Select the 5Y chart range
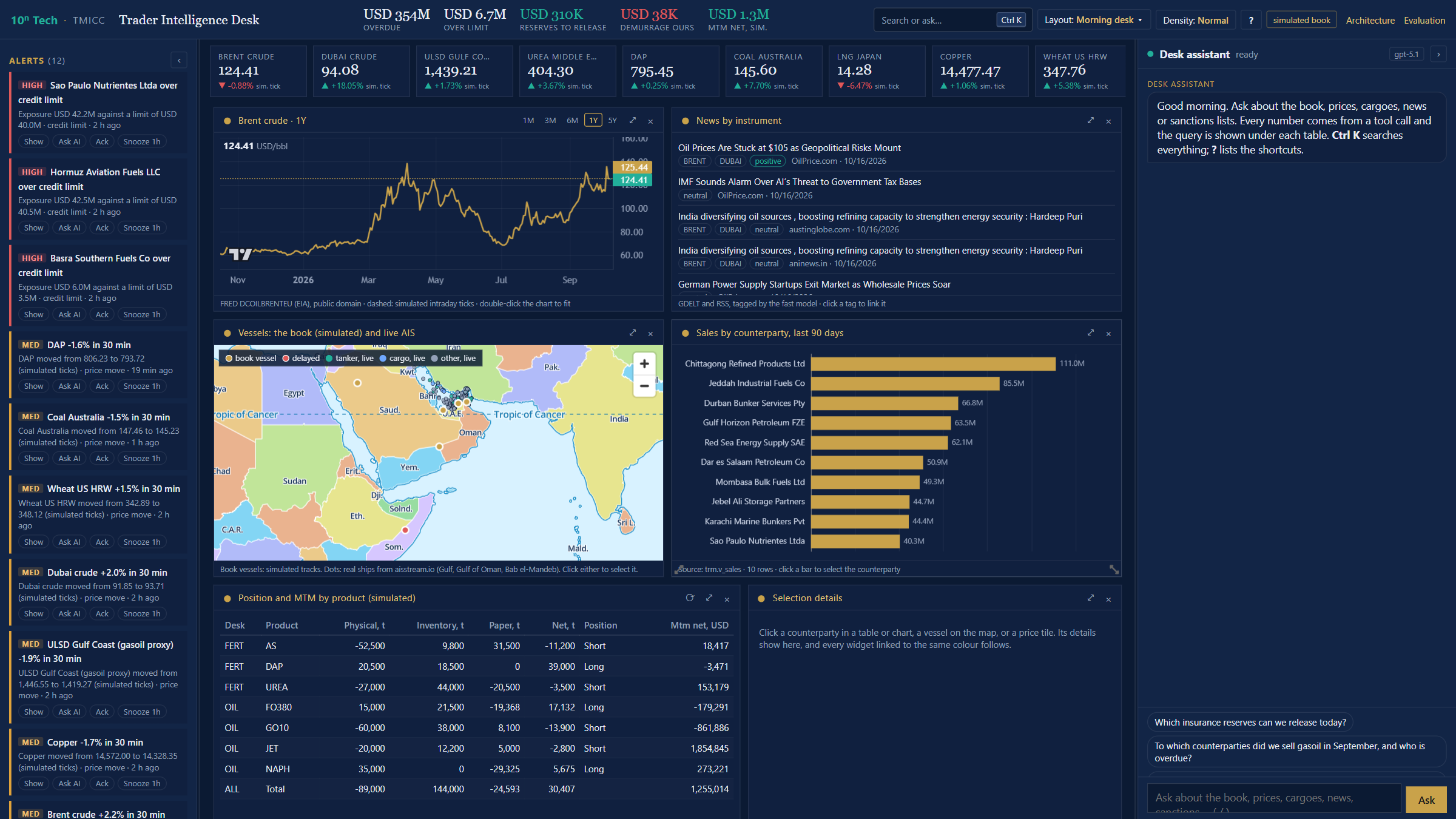 [x=613, y=120]
